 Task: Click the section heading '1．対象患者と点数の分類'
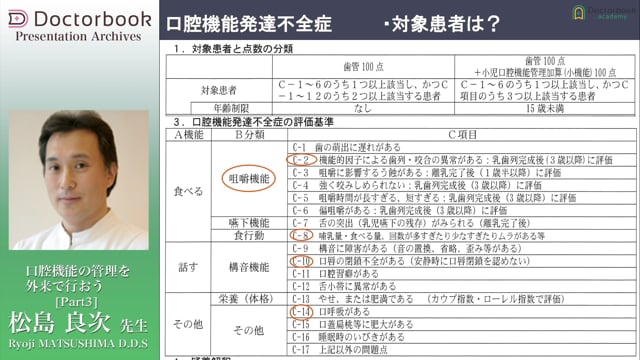coord(233,49)
